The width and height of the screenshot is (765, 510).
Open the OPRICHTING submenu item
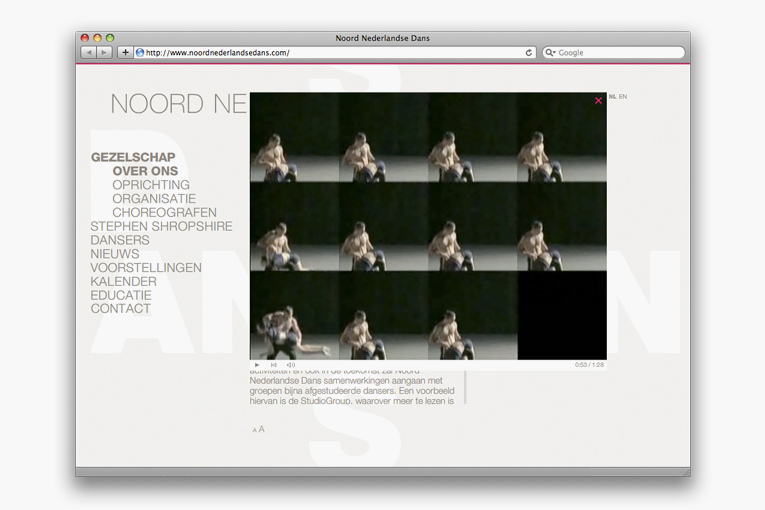(x=151, y=185)
